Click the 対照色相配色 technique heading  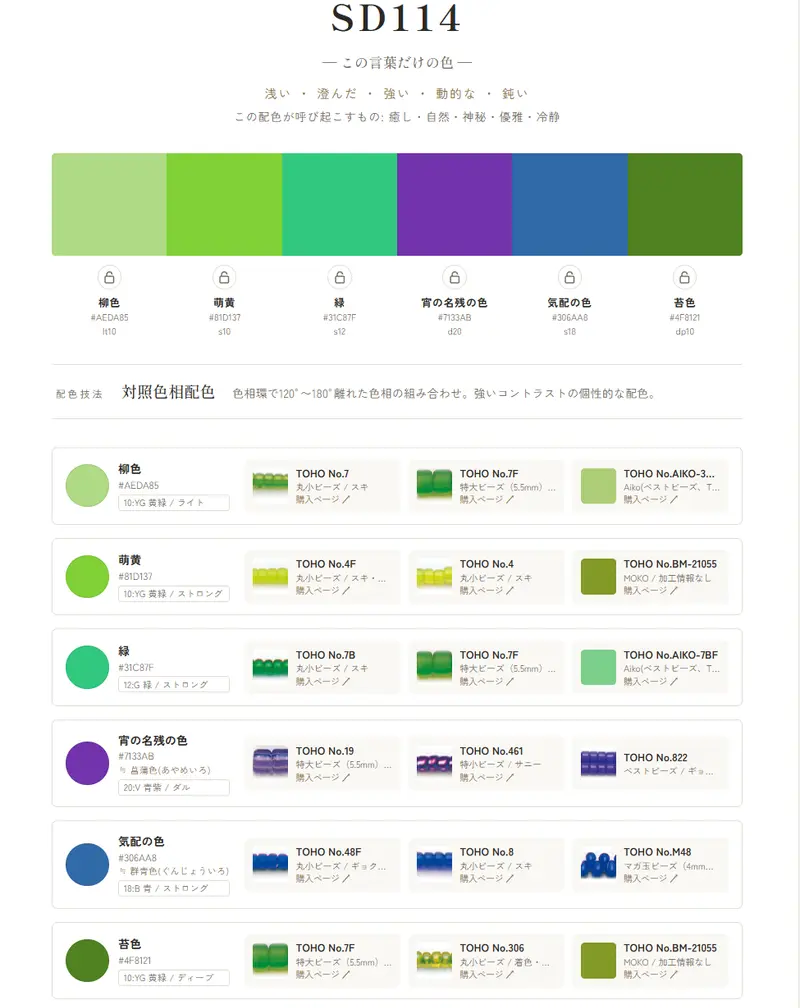(x=168, y=392)
